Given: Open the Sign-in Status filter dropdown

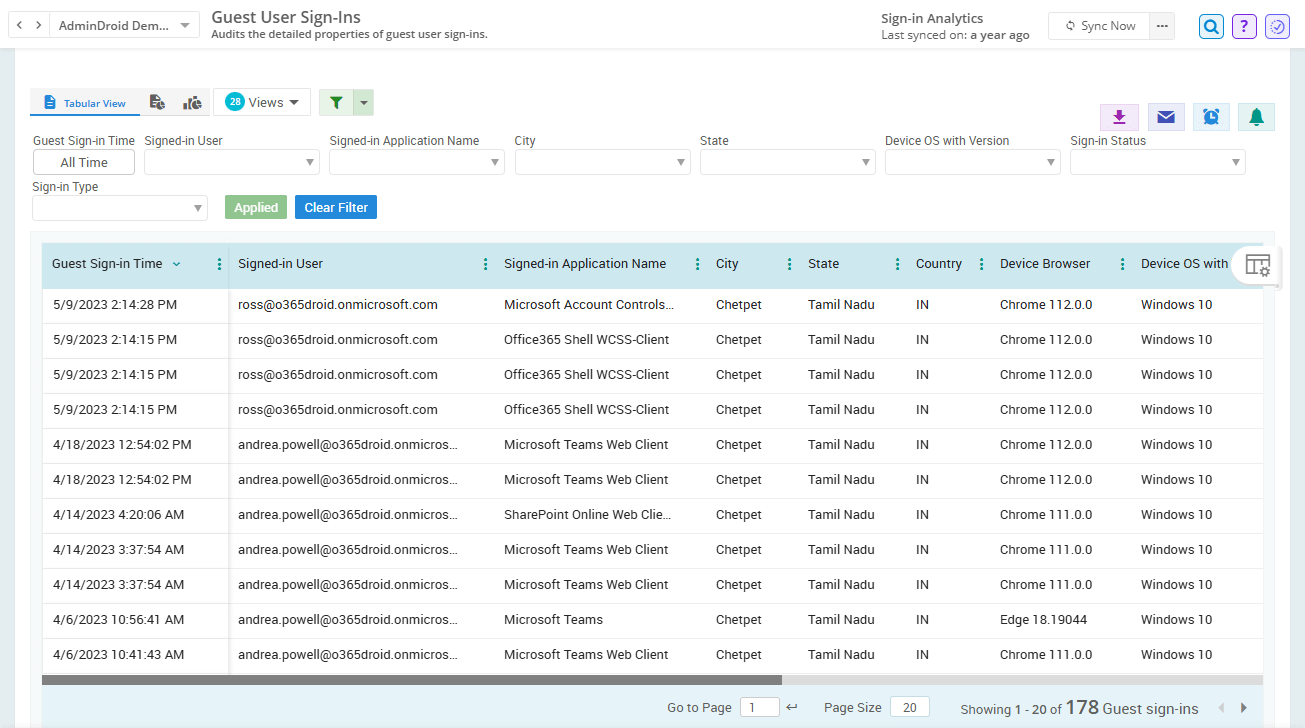Looking at the screenshot, I should click(x=1157, y=162).
